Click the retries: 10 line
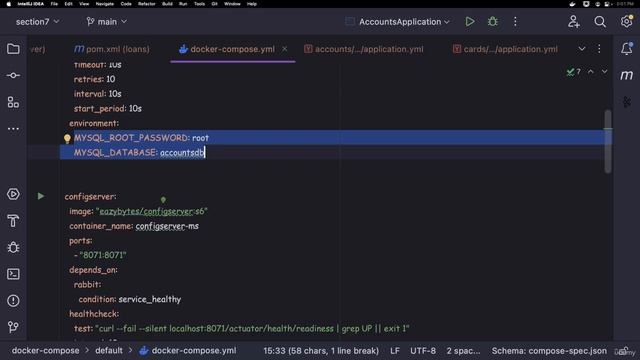This screenshot has height=360, width=640. pyautogui.click(x=94, y=79)
